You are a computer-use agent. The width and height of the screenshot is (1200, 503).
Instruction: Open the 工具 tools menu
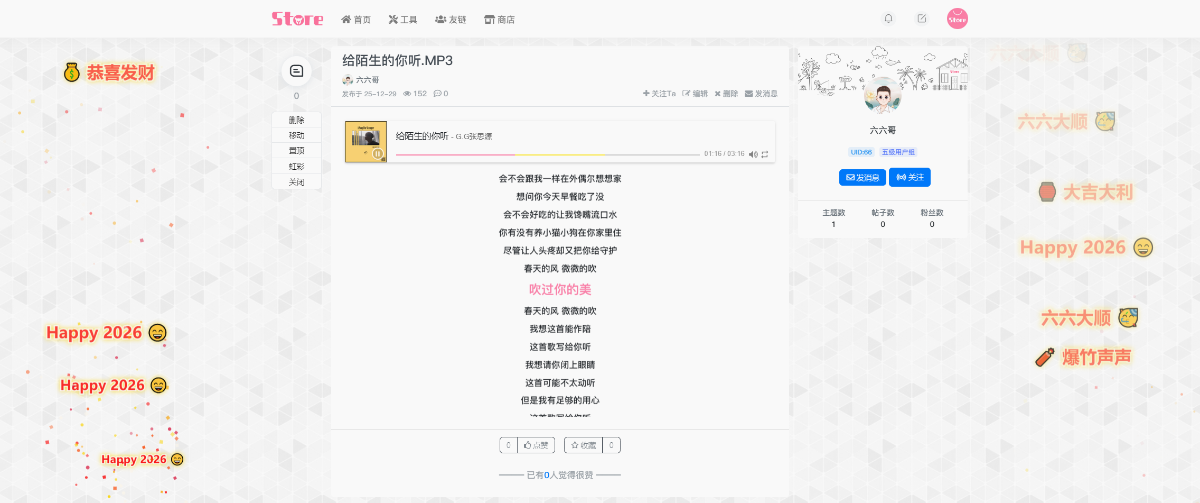click(x=402, y=19)
